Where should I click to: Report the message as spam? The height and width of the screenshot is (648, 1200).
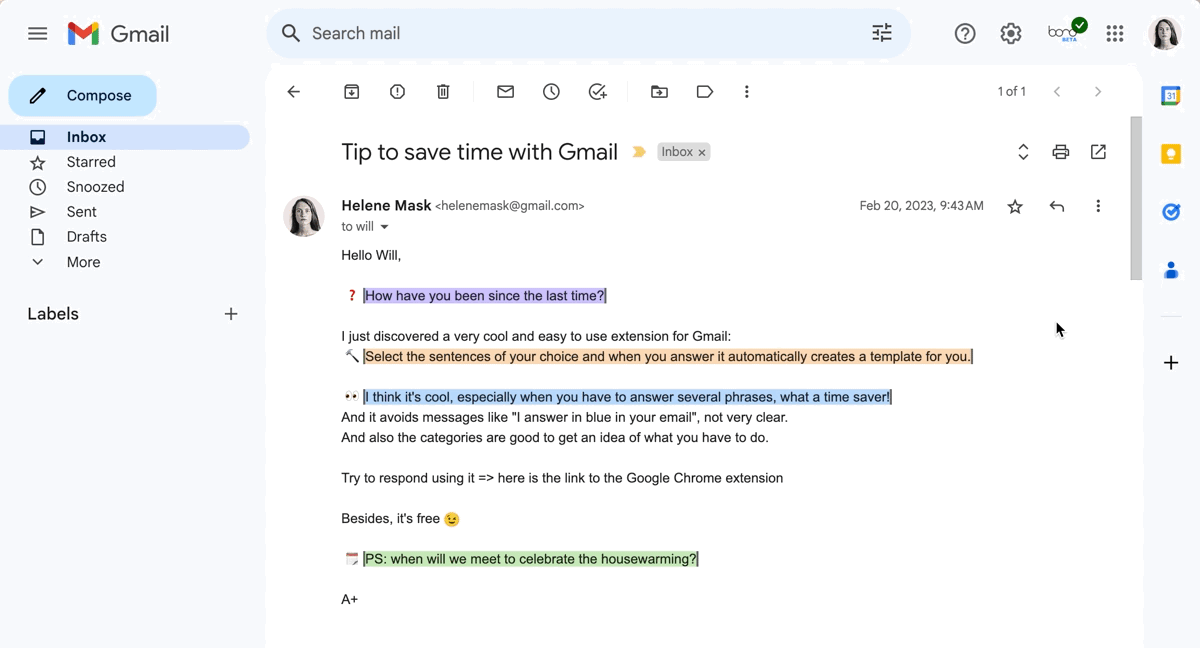point(398,92)
